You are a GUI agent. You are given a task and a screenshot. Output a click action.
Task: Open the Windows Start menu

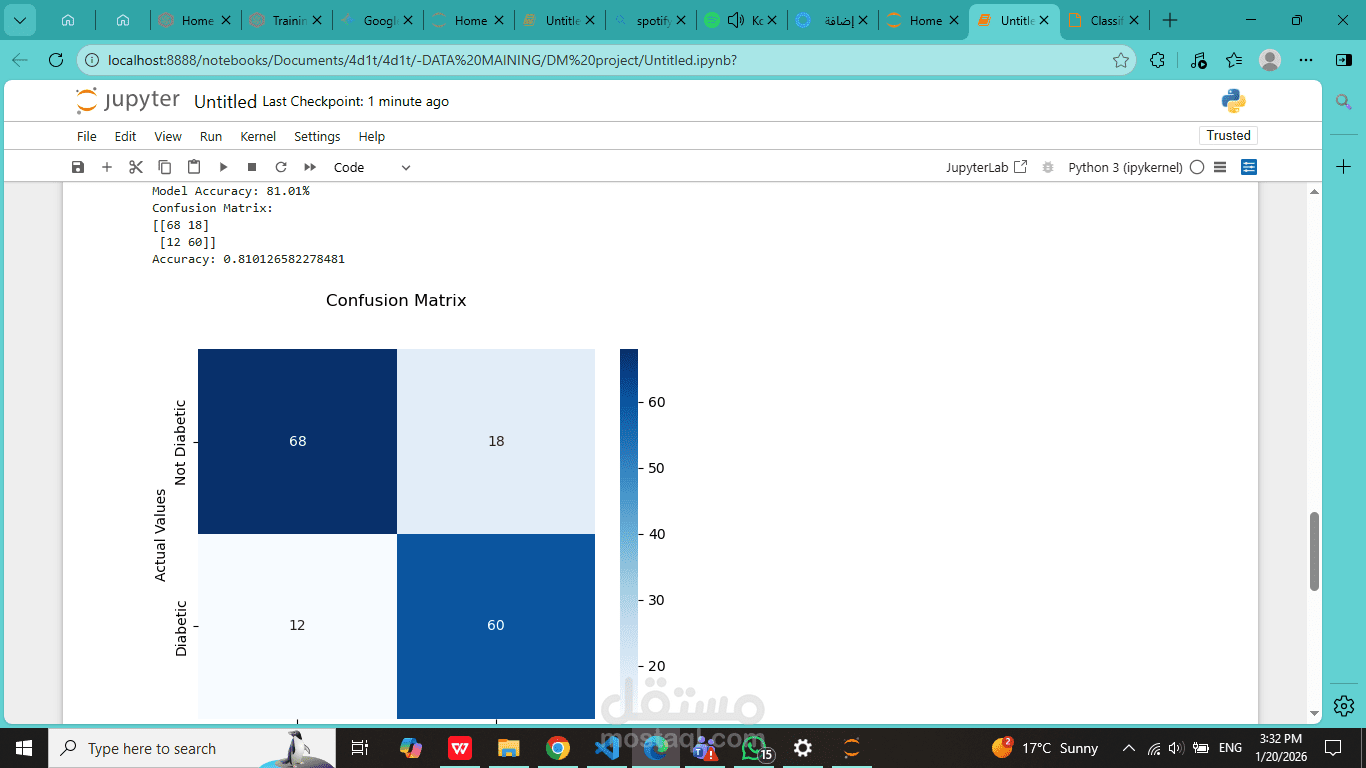[x=23, y=748]
